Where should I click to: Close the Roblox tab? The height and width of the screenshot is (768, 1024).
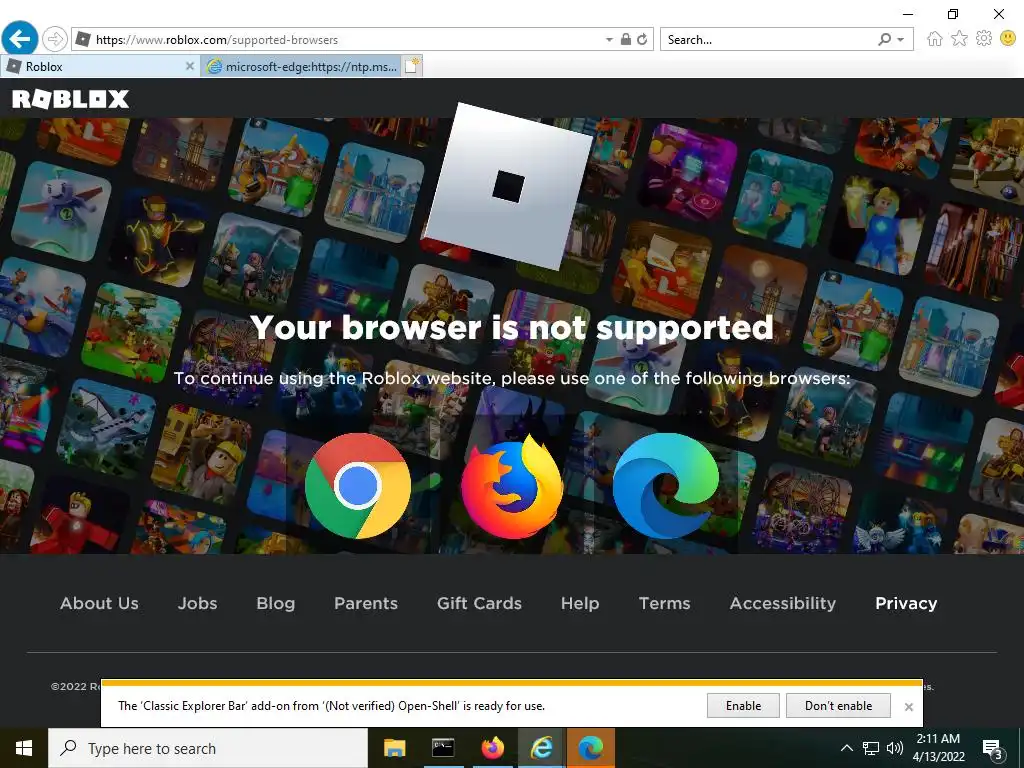click(189, 66)
